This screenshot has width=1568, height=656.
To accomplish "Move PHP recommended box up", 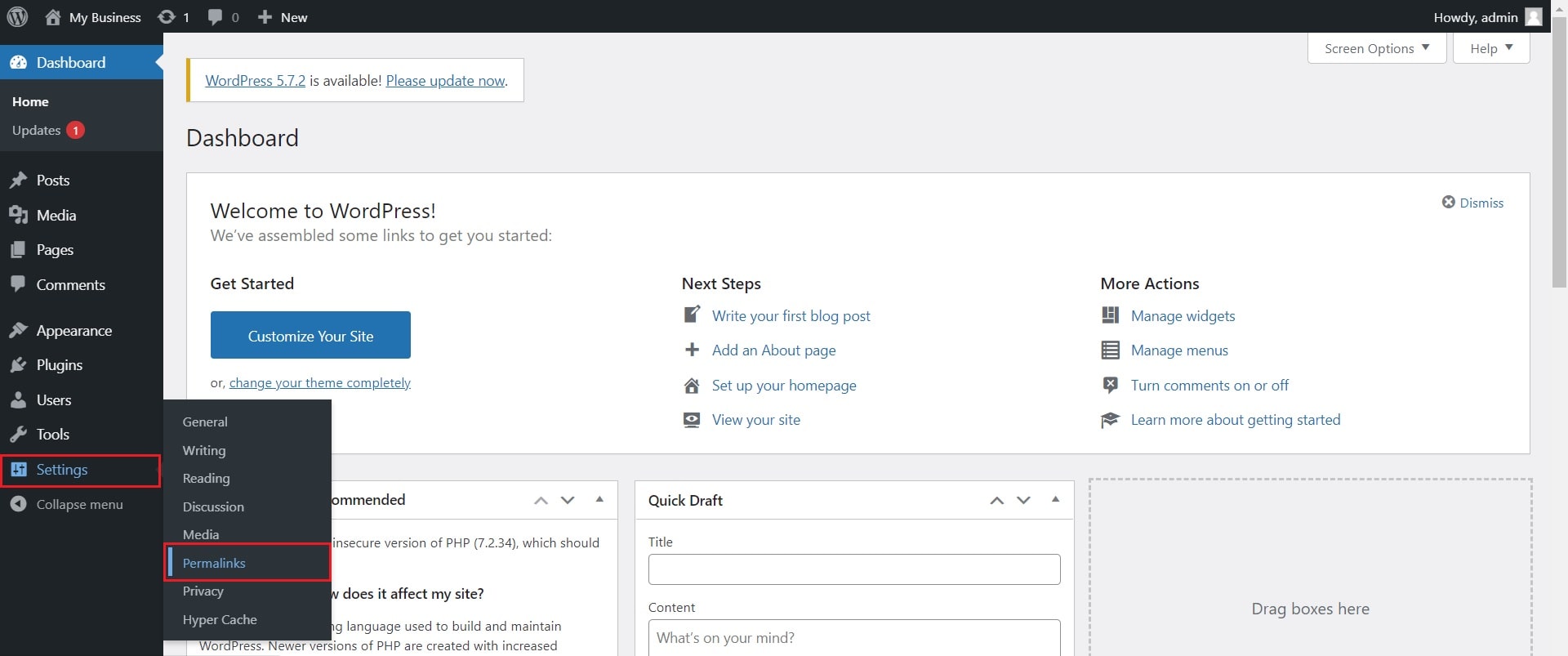I will click(541, 500).
